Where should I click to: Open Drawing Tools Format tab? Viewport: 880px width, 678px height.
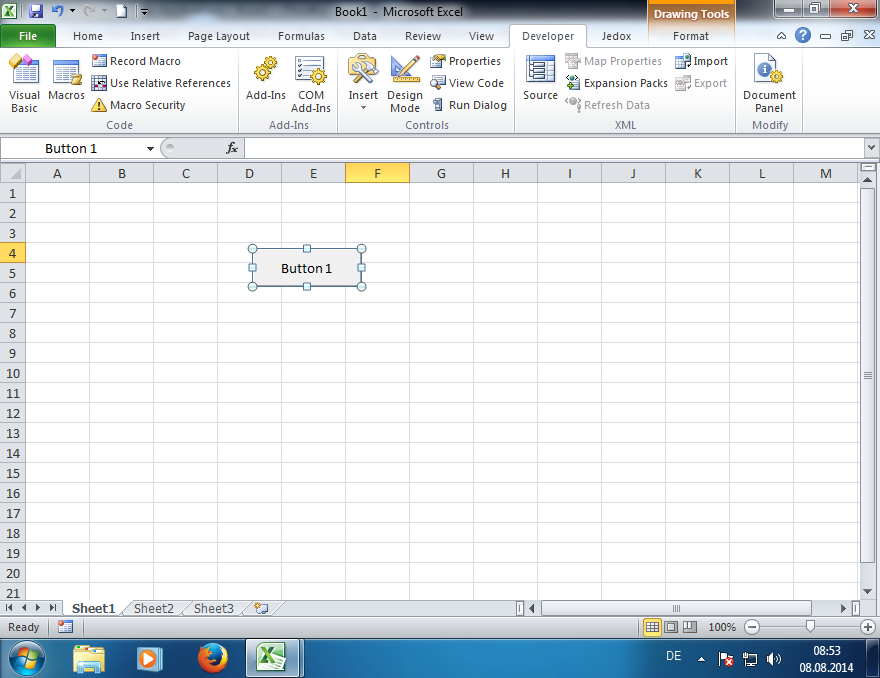[690, 36]
